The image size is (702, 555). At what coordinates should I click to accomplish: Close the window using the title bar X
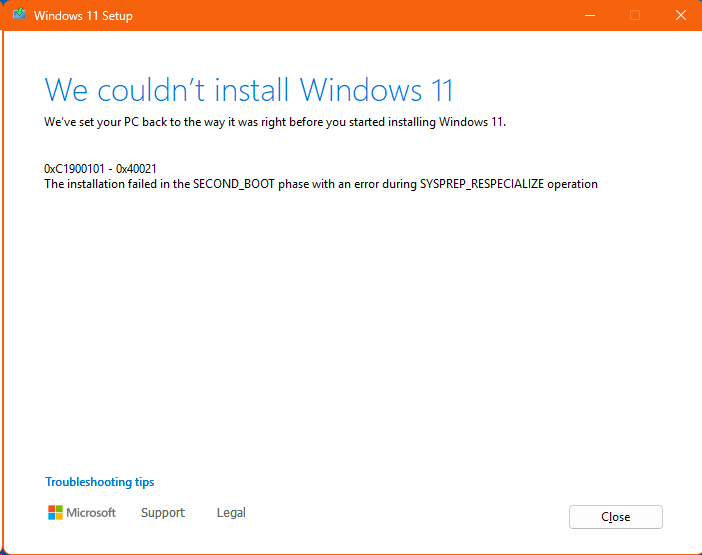click(681, 16)
